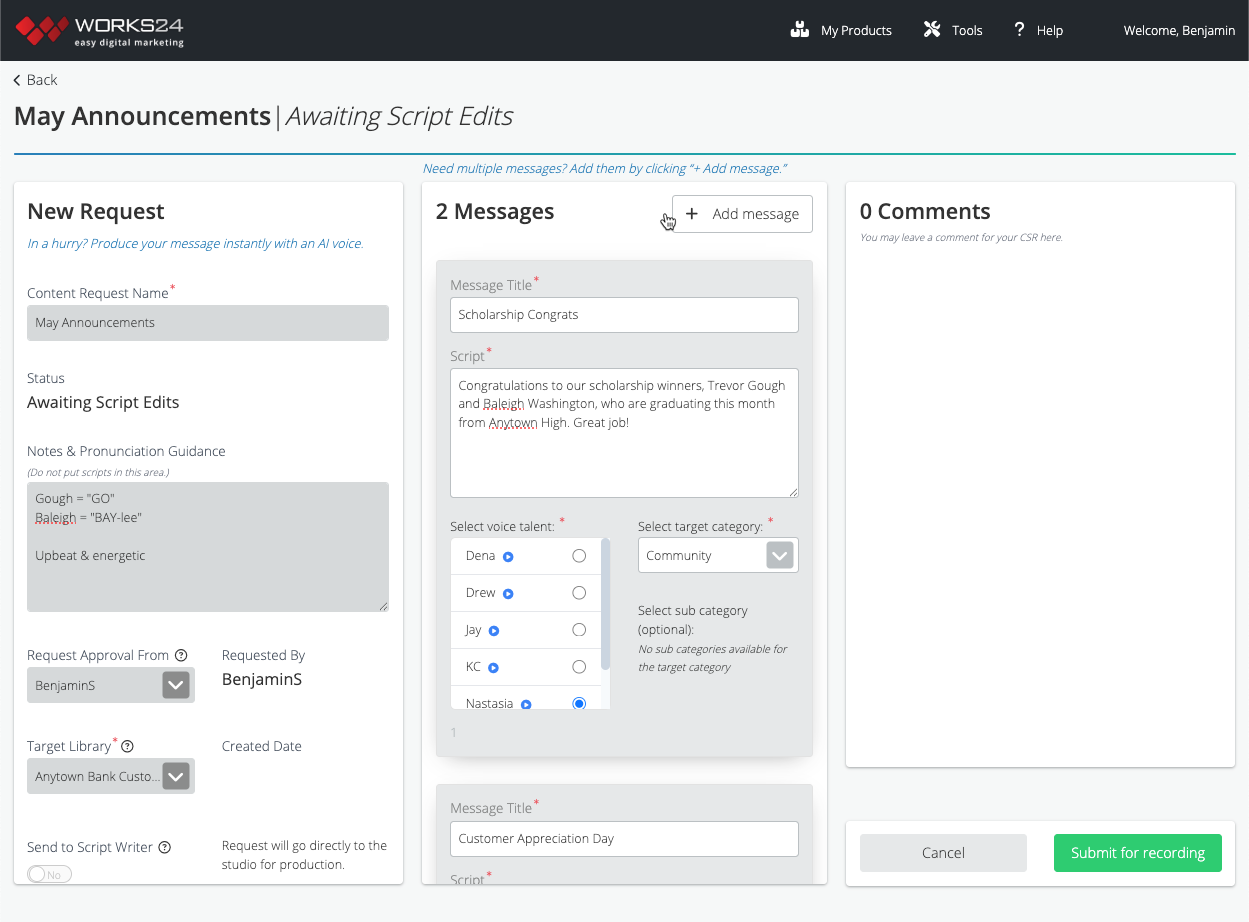The width and height of the screenshot is (1249, 922).
Task: Click May Announcements page title
Action: [x=142, y=116]
